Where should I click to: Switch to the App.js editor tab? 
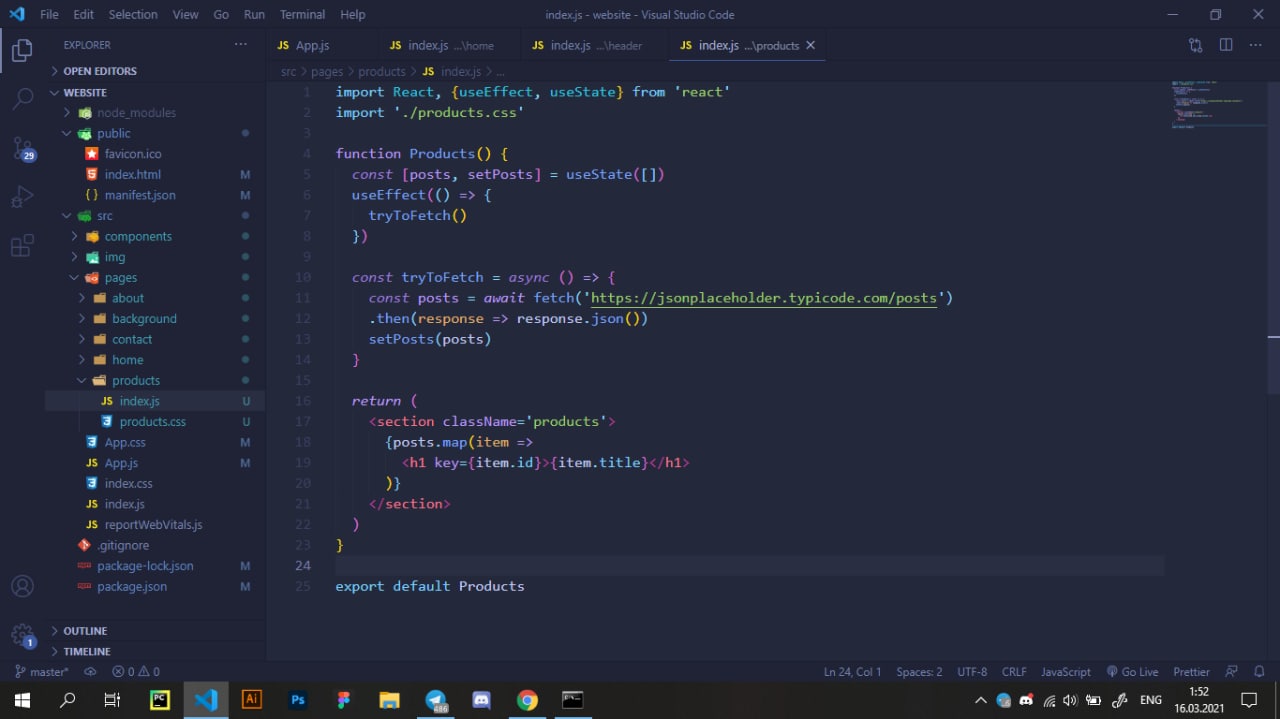[312, 46]
